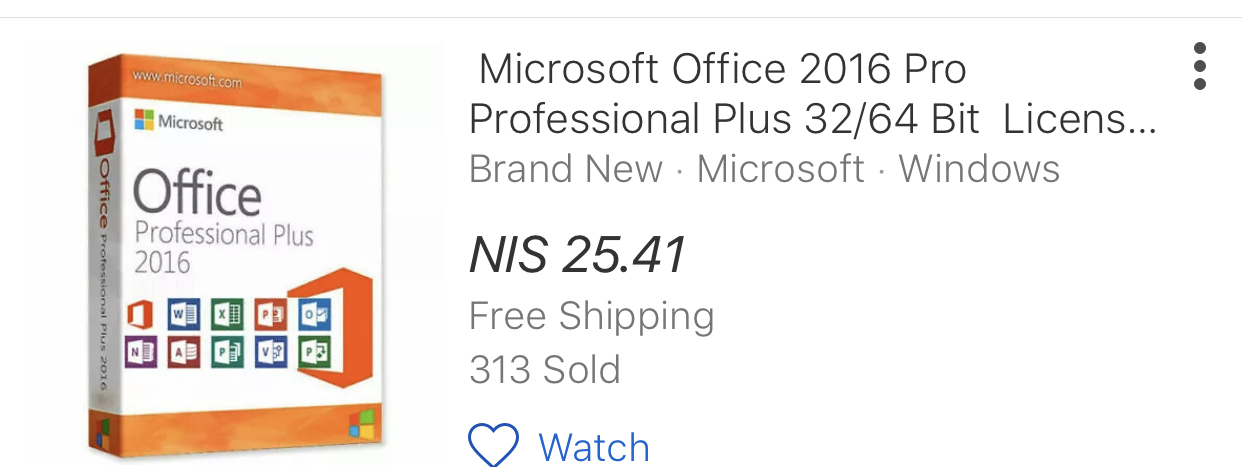Click the orange PowerPoint icon on the box

tap(270, 314)
